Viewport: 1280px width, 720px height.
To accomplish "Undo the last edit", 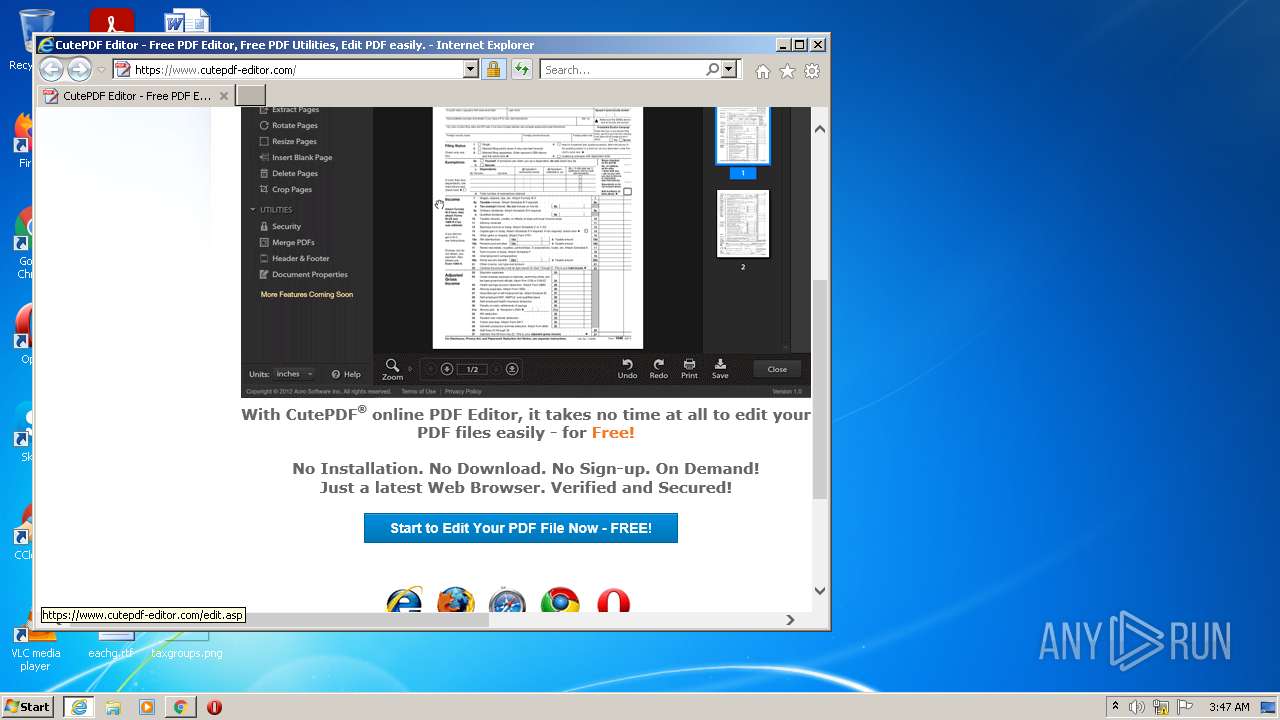I will point(627,368).
